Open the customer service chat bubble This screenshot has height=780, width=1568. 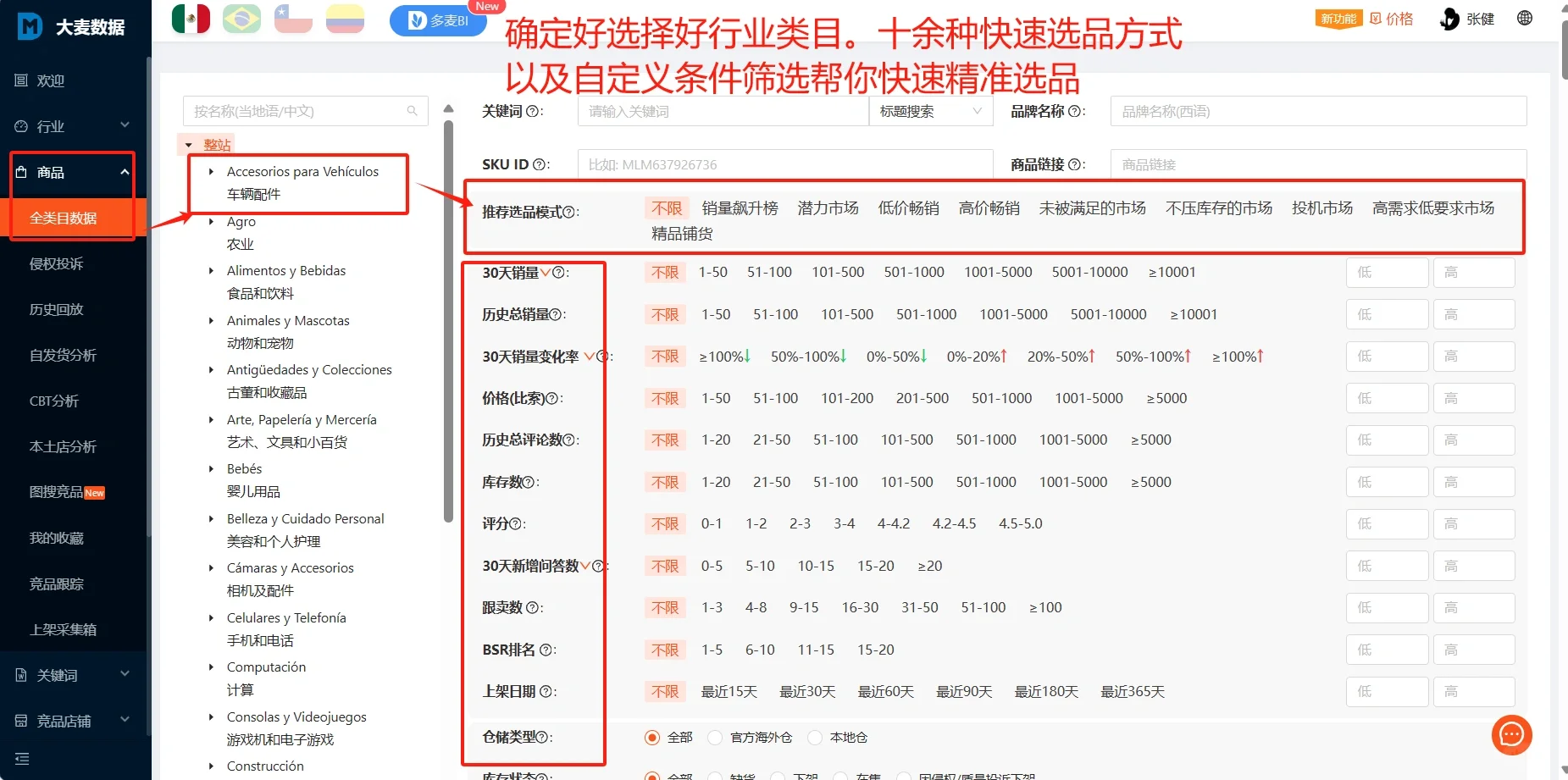click(1511, 735)
